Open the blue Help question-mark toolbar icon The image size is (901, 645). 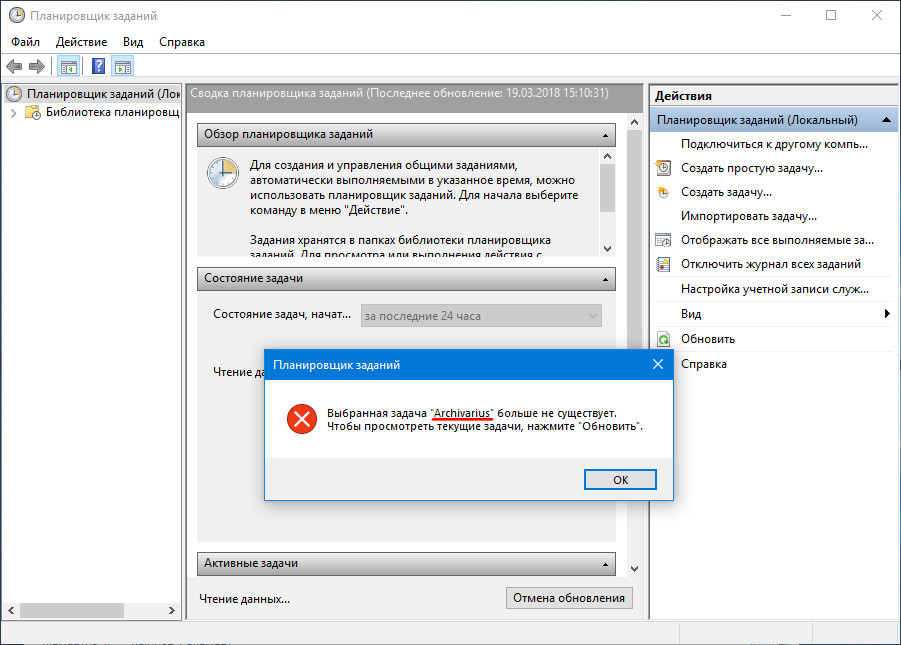coord(98,66)
